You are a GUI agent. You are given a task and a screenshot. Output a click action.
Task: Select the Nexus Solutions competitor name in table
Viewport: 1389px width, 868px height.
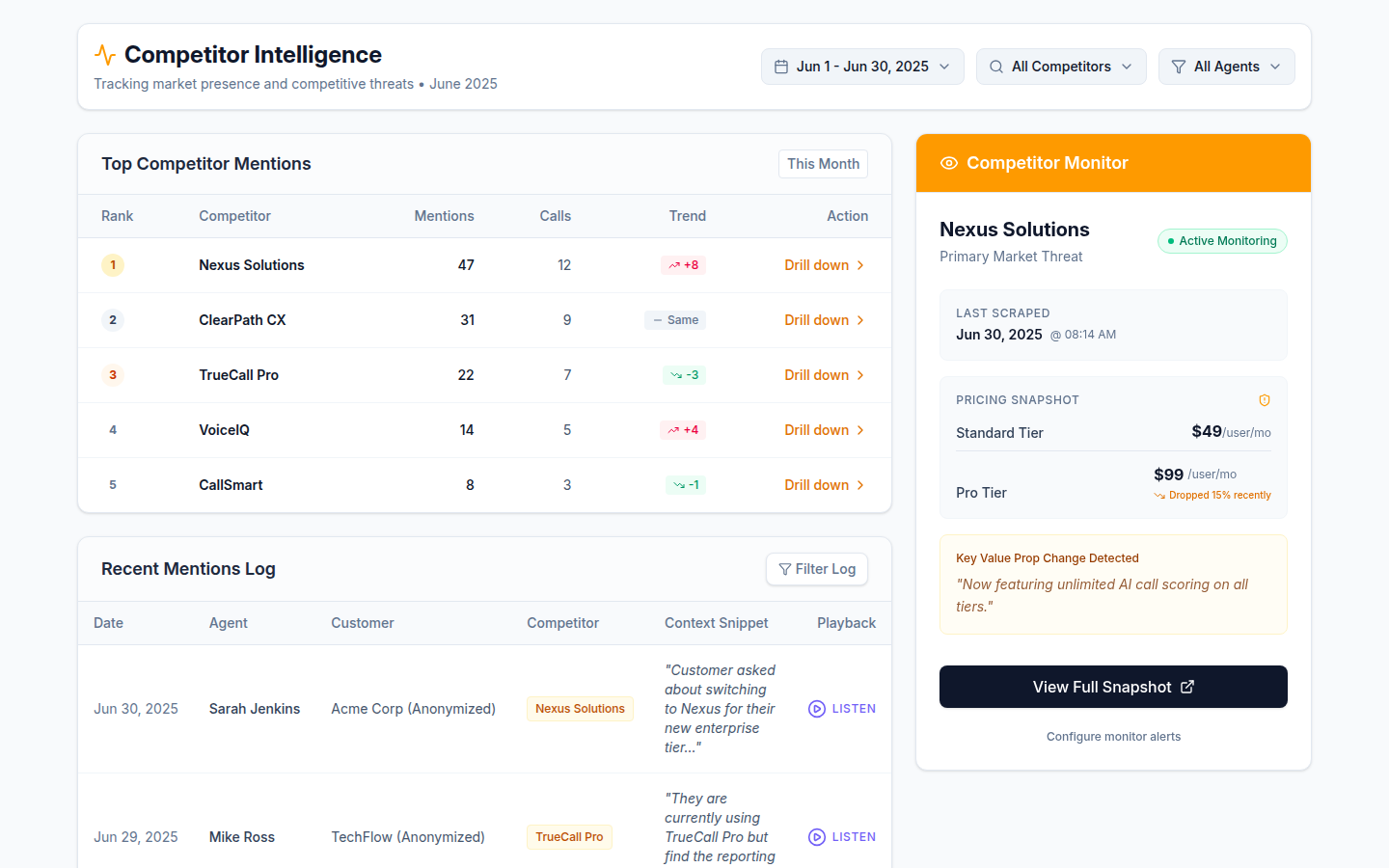(x=252, y=265)
